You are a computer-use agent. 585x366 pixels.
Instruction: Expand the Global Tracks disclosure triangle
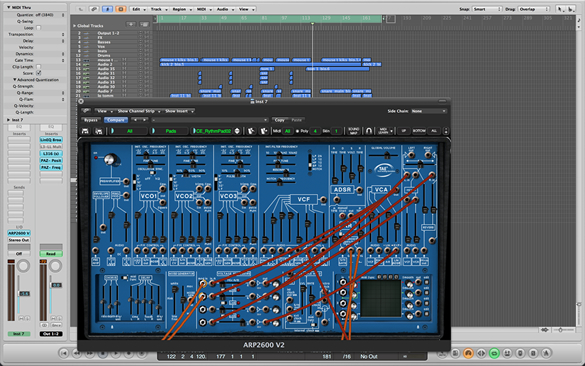[74, 26]
